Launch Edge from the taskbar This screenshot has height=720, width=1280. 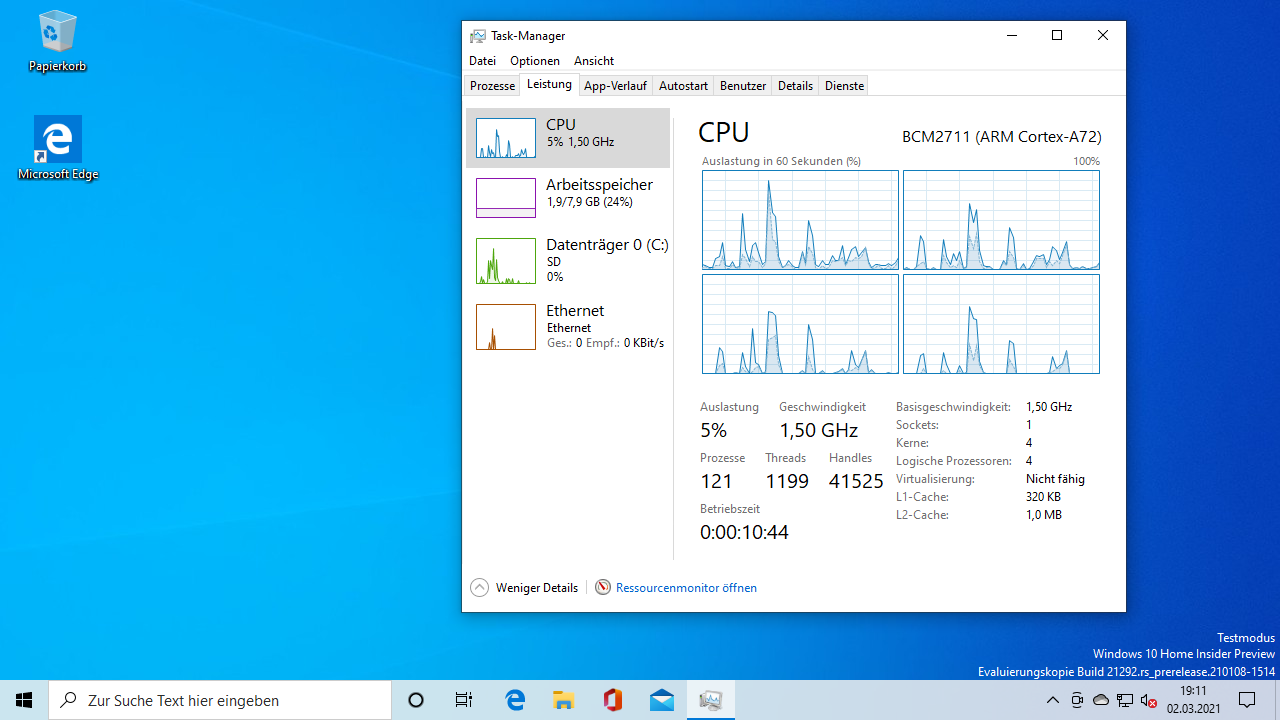coord(515,700)
